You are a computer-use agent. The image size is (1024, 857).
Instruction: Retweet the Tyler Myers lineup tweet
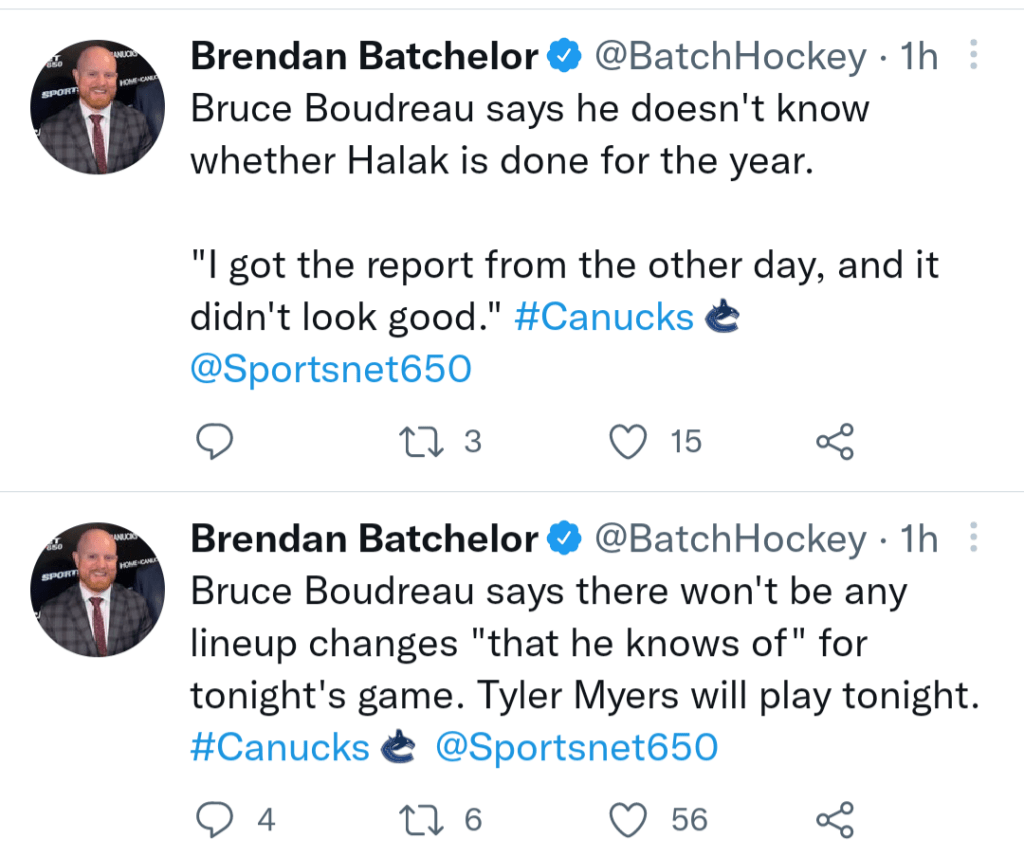(x=421, y=819)
